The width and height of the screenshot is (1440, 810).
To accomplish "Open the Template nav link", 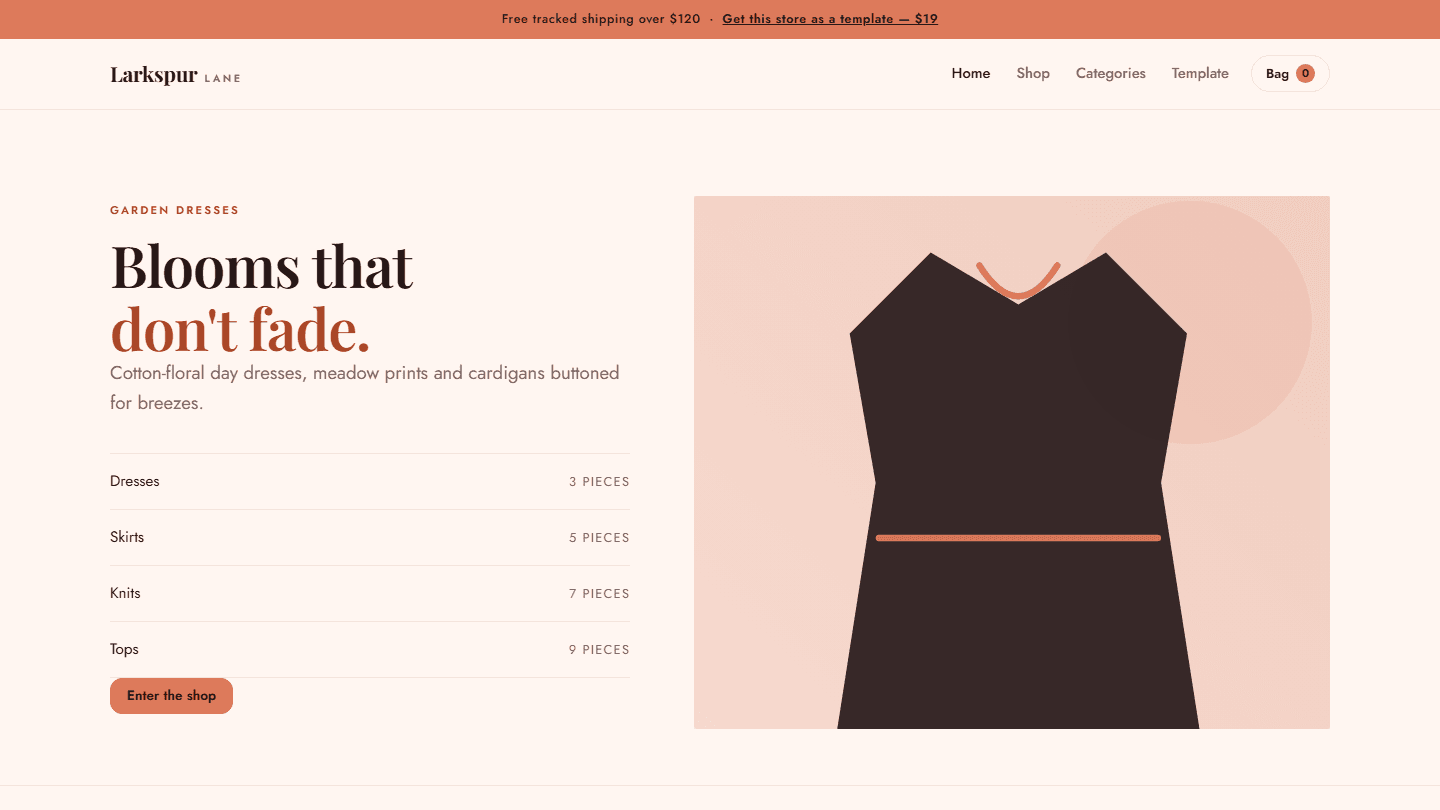I will pos(1200,73).
